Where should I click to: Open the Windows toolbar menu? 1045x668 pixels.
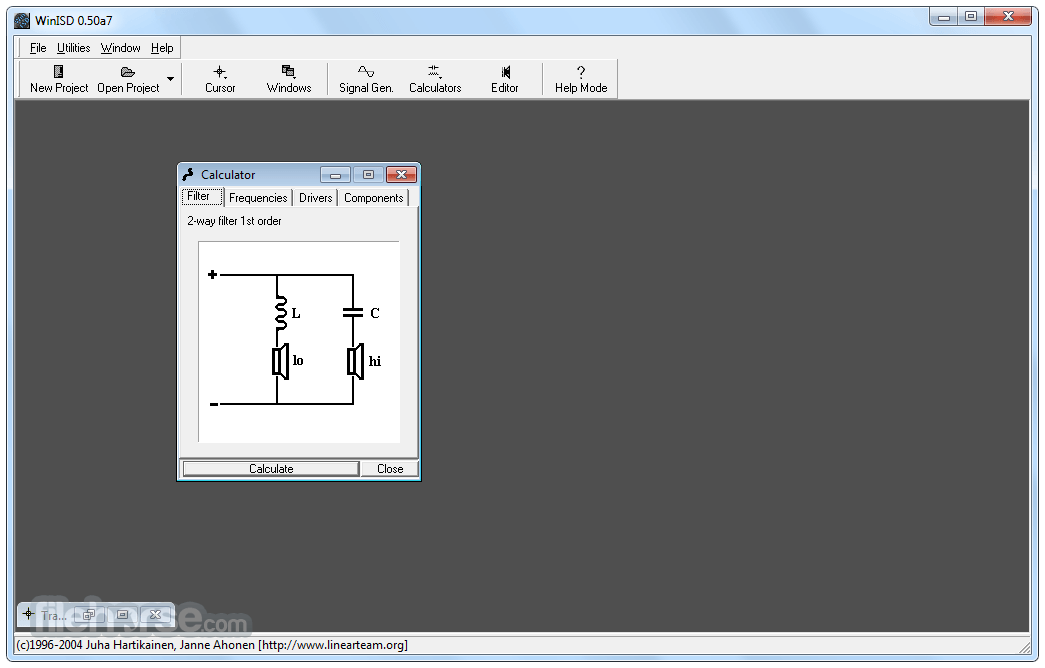tap(289, 79)
